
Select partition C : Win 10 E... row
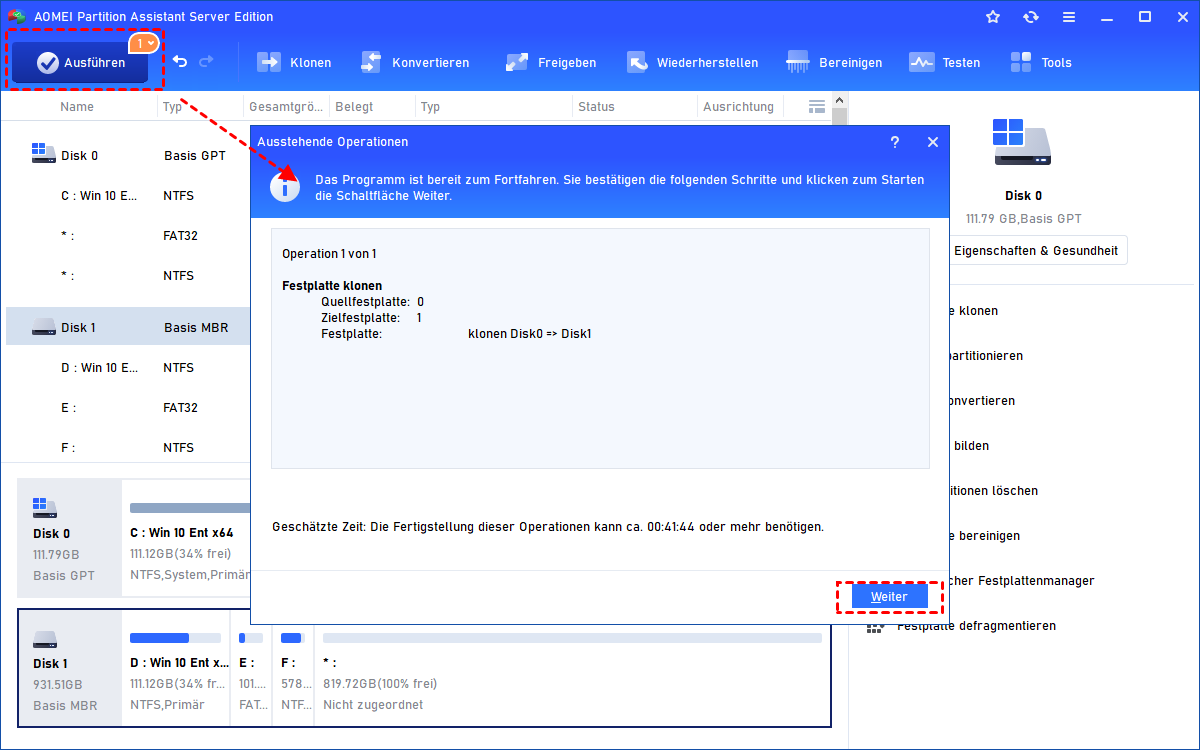click(128, 196)
